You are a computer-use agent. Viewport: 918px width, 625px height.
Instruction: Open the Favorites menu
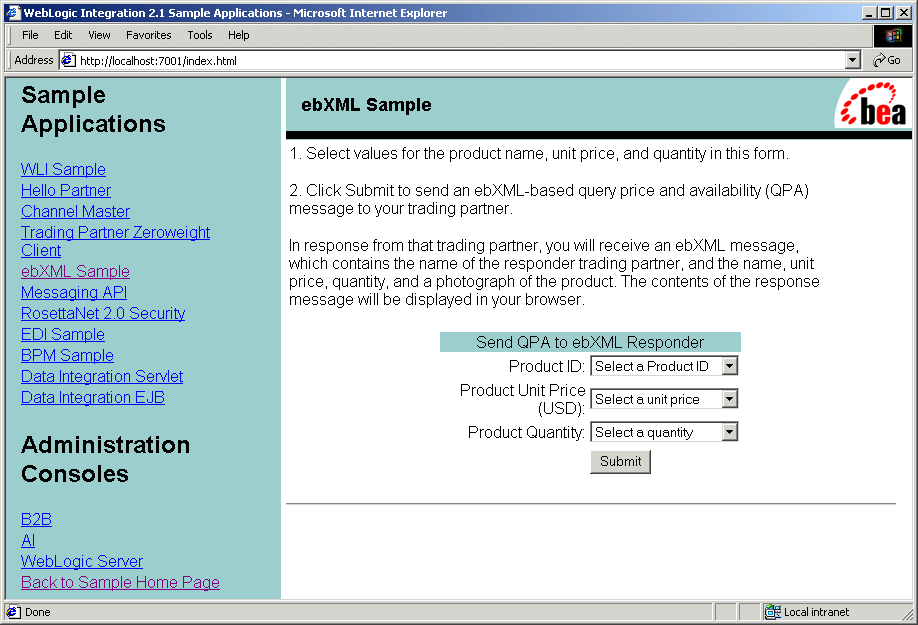point(149,35)
